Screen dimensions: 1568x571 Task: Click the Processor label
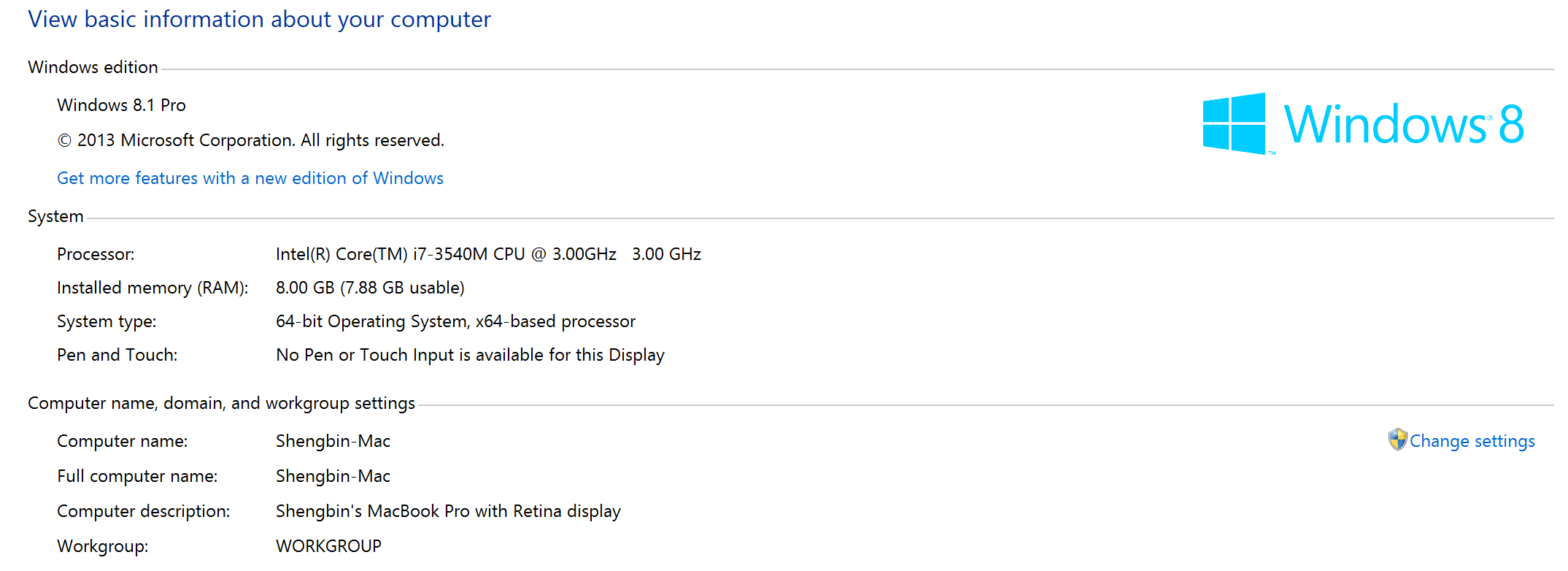click(96, 254)
